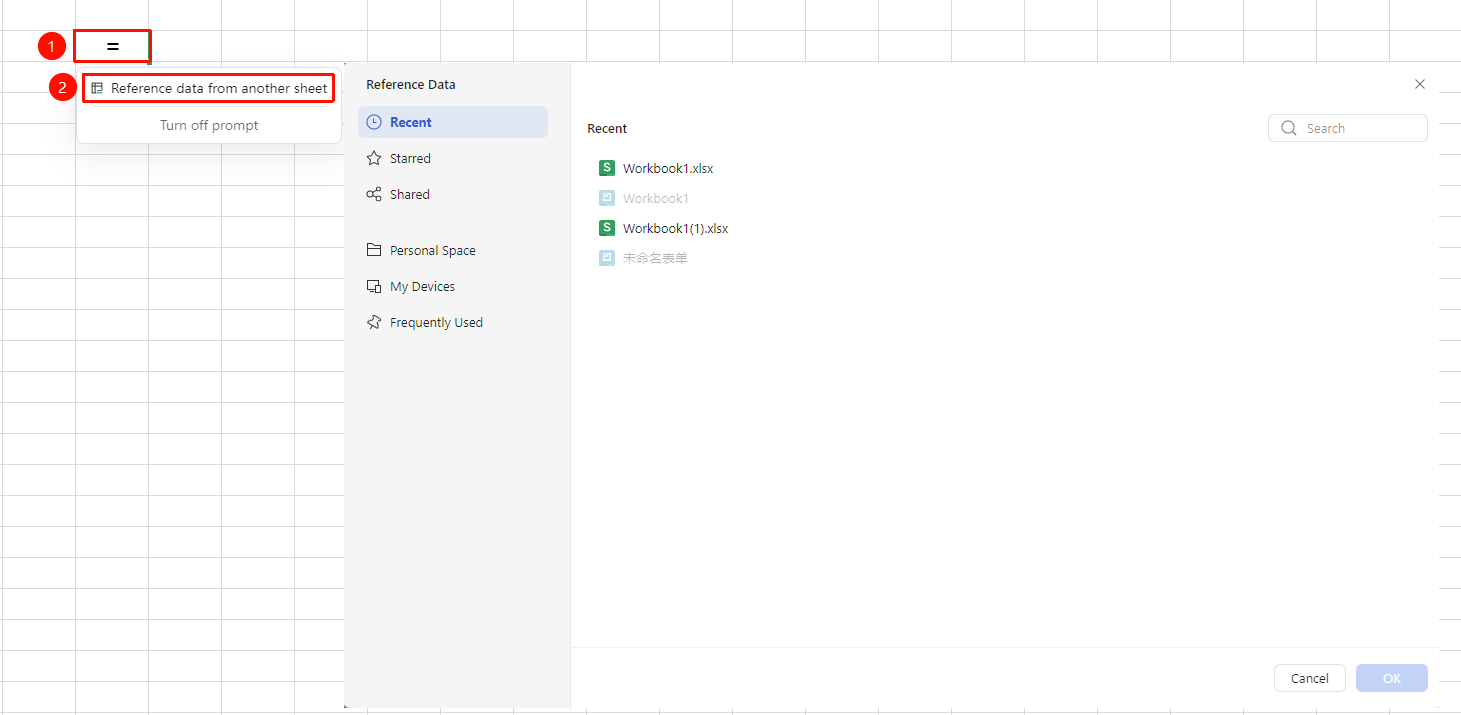
Task: Click the Shared nodes icon
Action: click(374, 194)
